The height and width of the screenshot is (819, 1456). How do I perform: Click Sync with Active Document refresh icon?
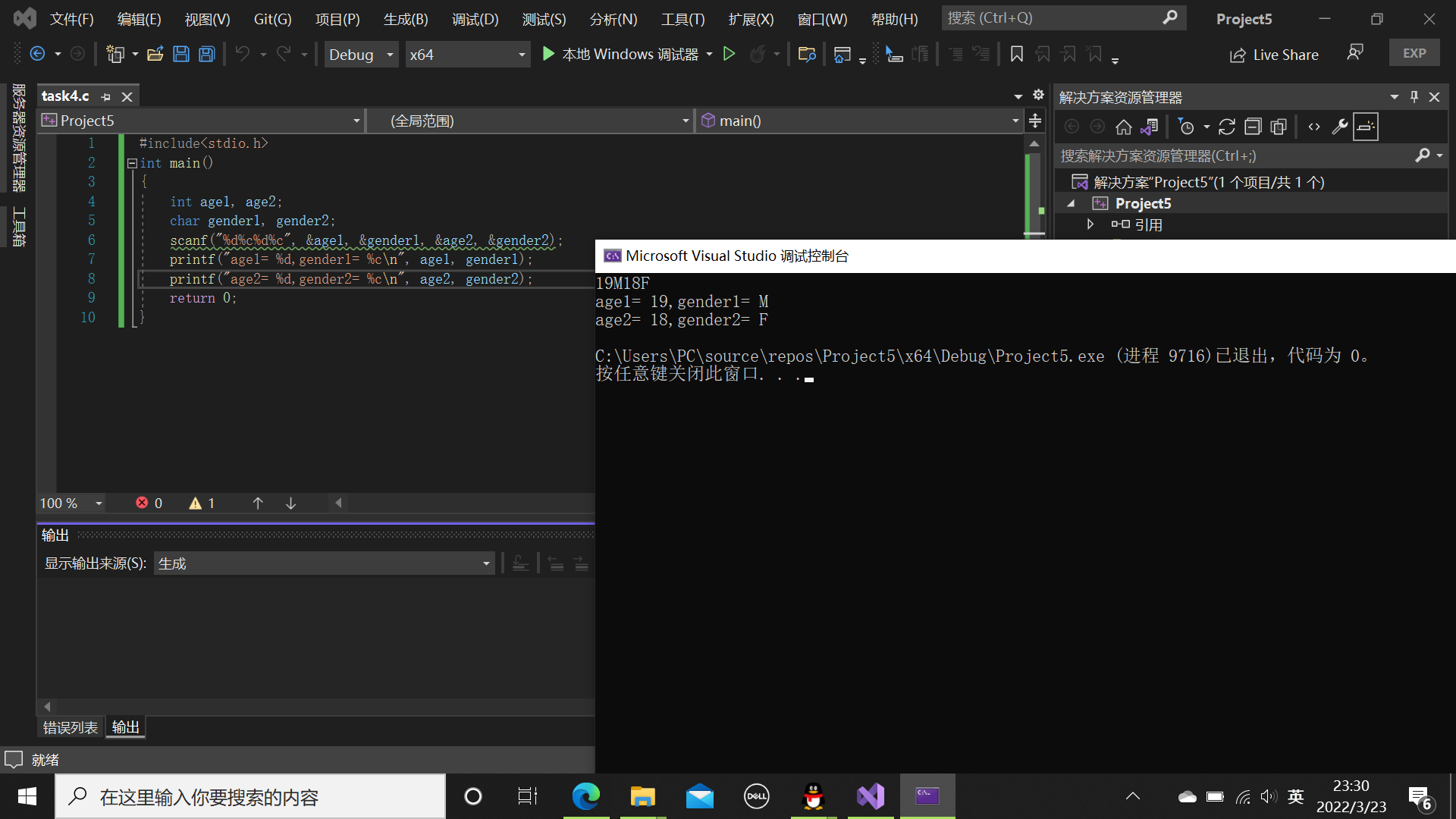1227,127
